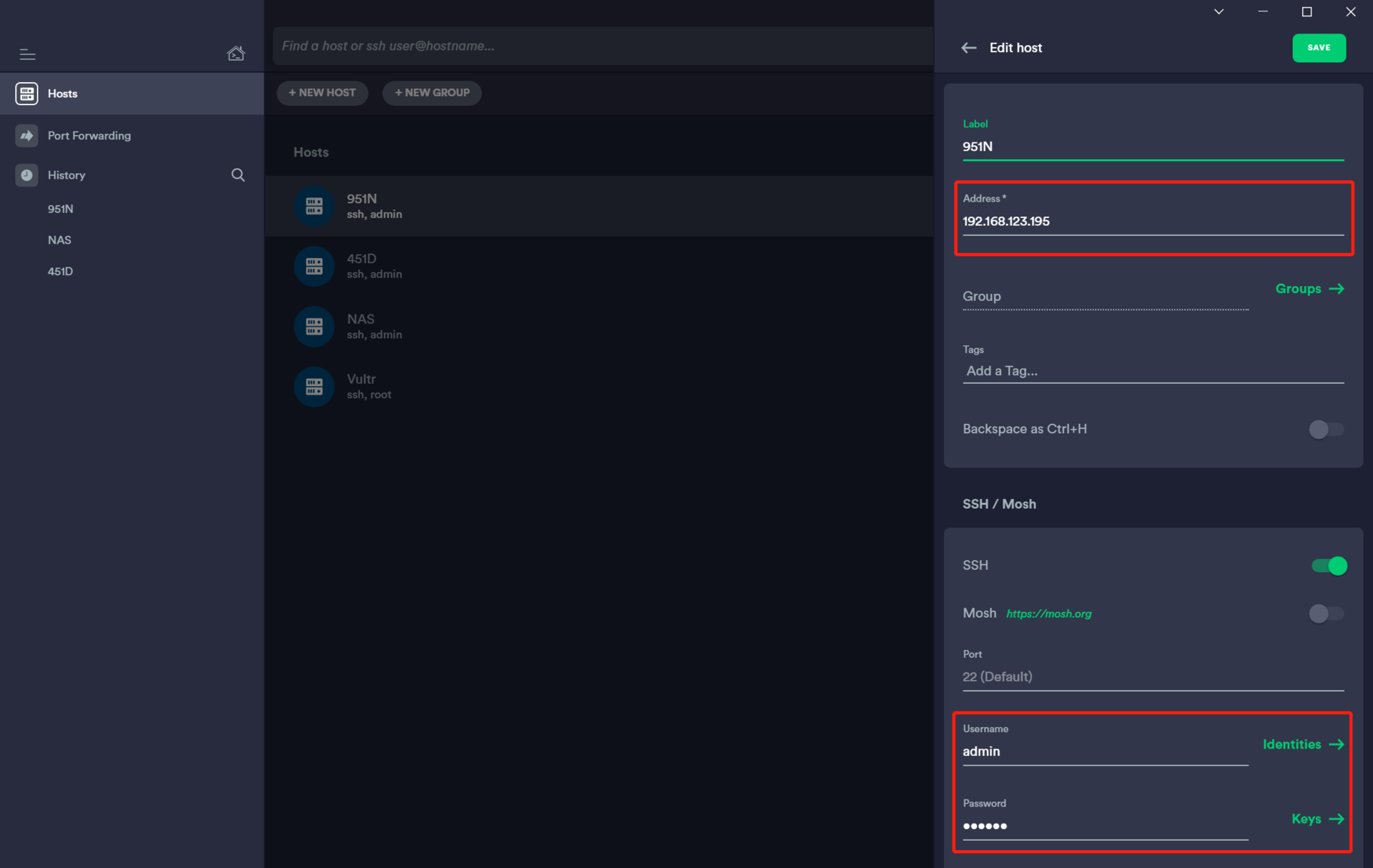This screenshot has height=868, width=1373.
Task: Click the Address input field
Action: [x=1152, y=222]
